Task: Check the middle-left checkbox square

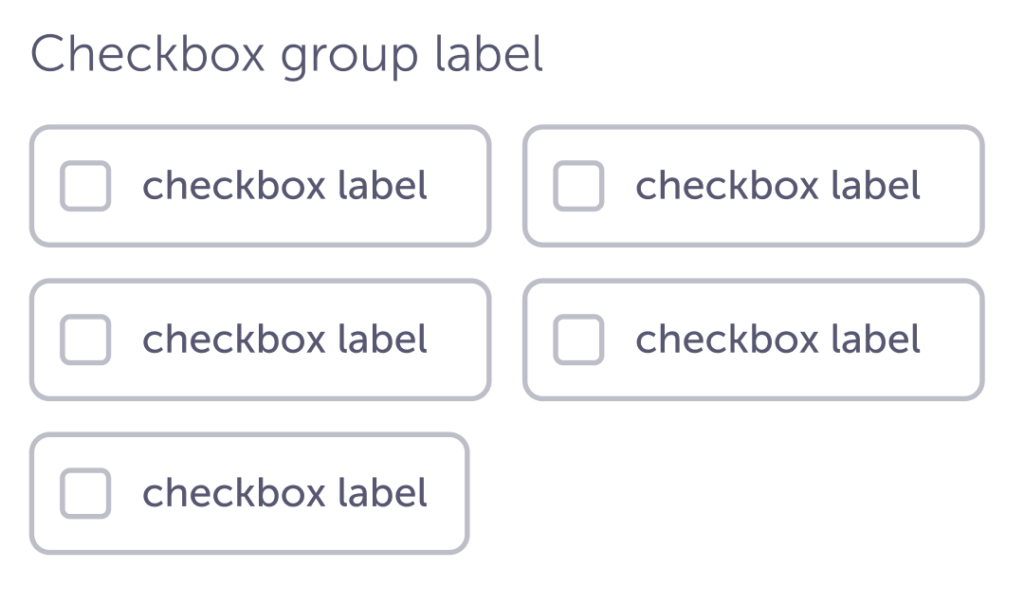Action: [85, 340]
